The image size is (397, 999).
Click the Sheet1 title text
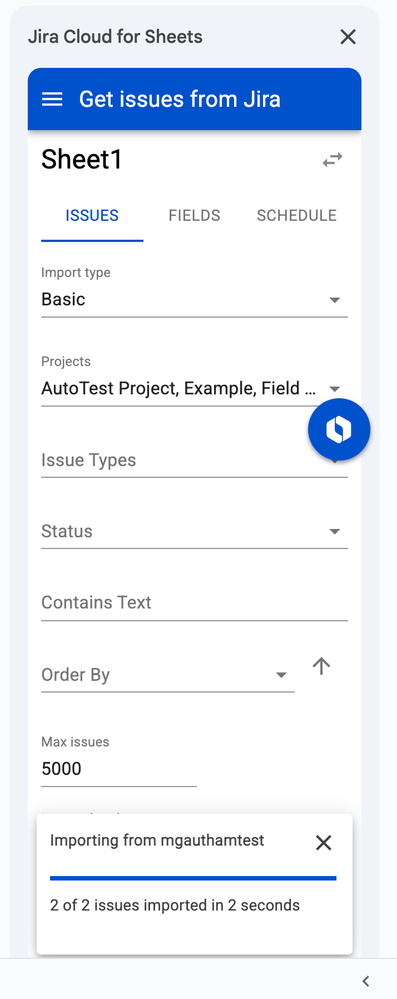(82, 159)
